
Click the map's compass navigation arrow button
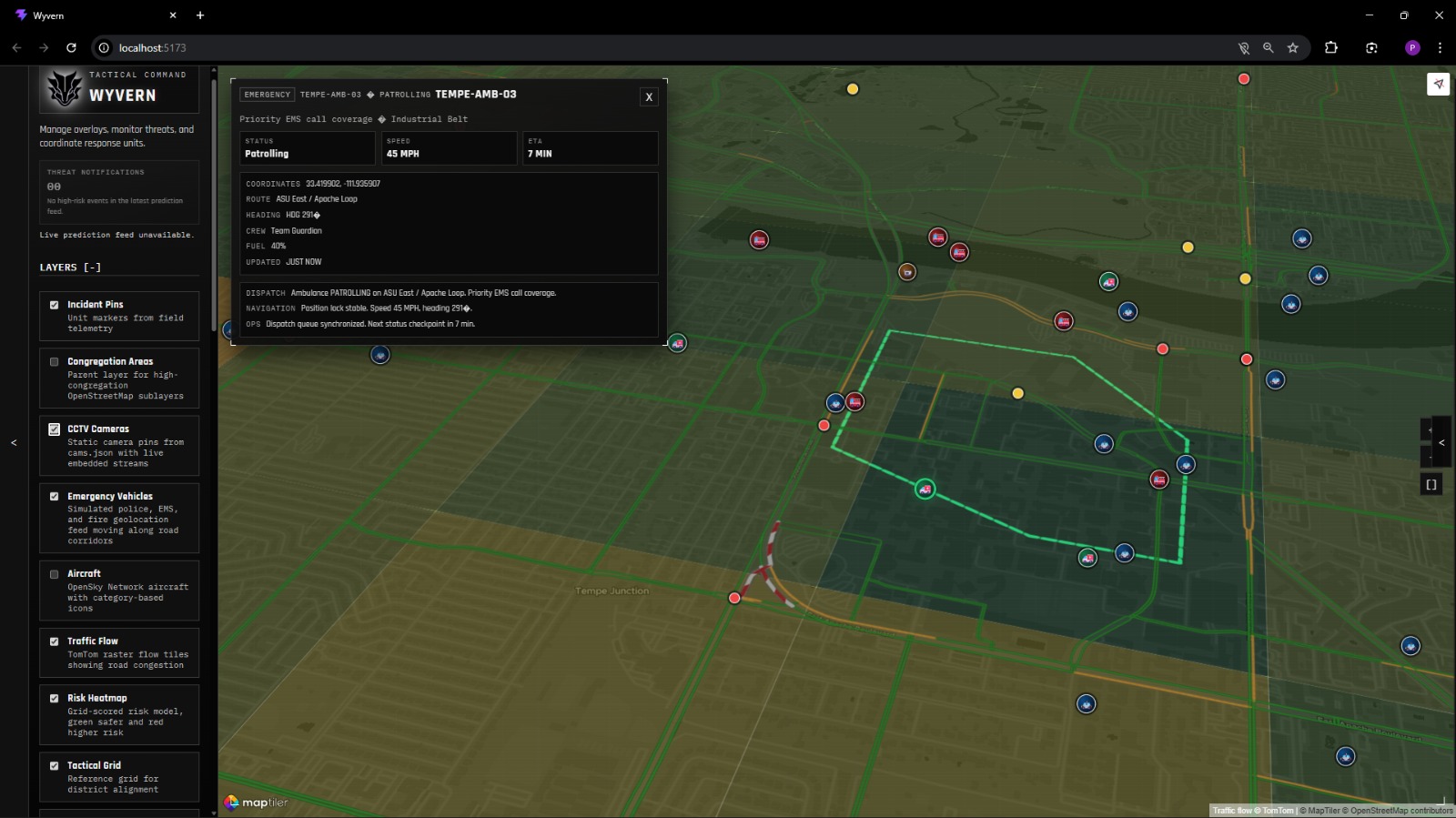click(1438, 84)
